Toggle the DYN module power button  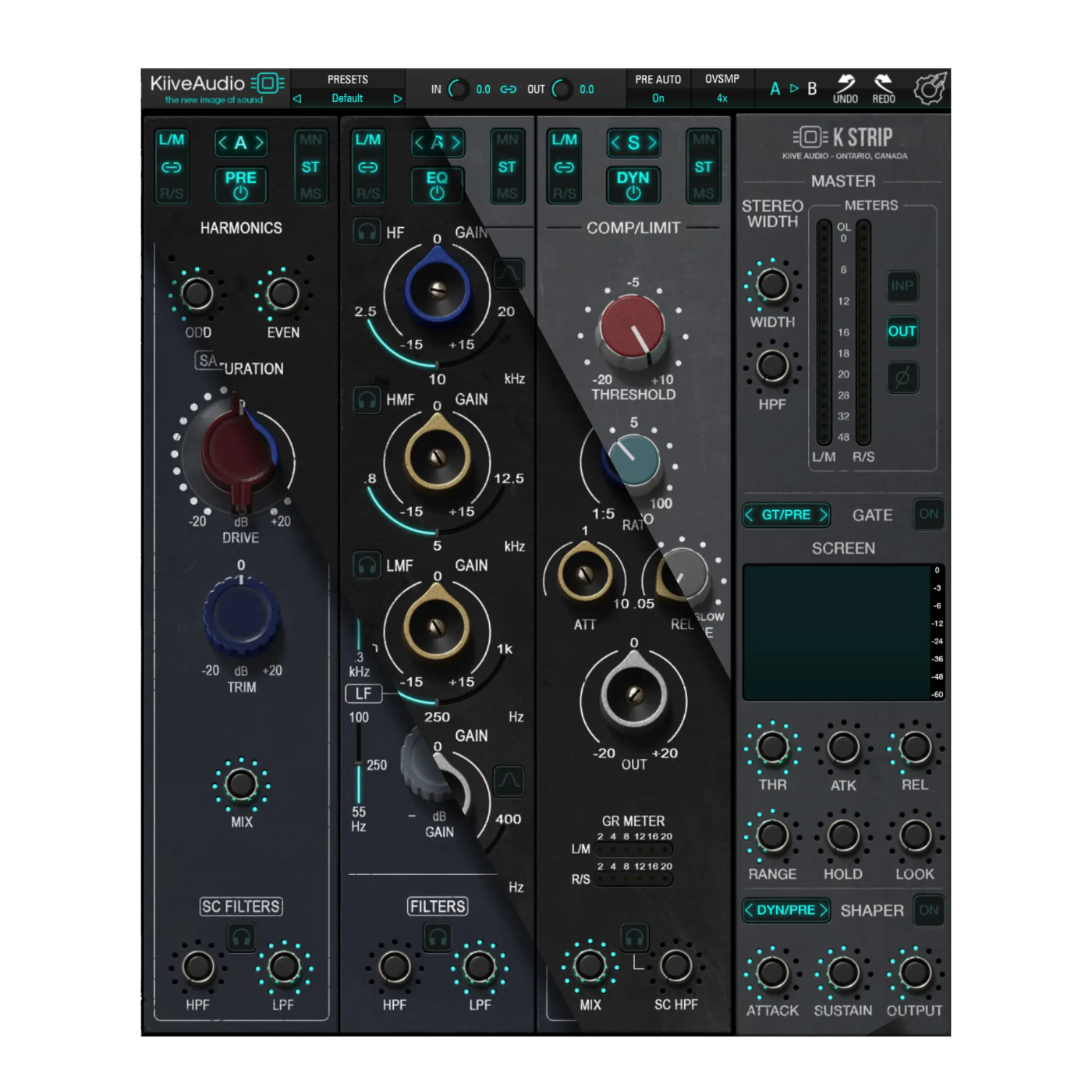pos(633,186)
